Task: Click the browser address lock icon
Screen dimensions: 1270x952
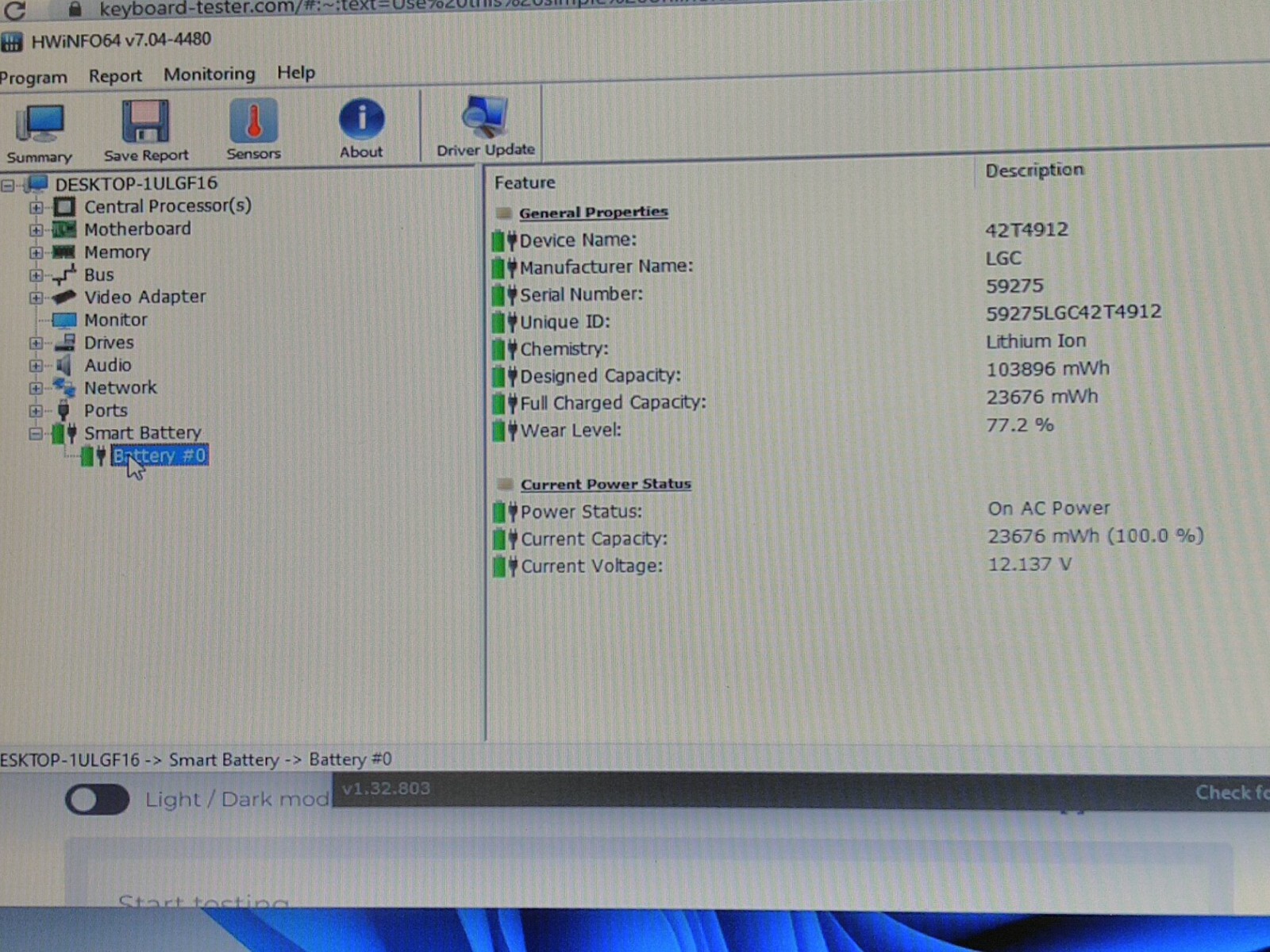Action: 75,9
